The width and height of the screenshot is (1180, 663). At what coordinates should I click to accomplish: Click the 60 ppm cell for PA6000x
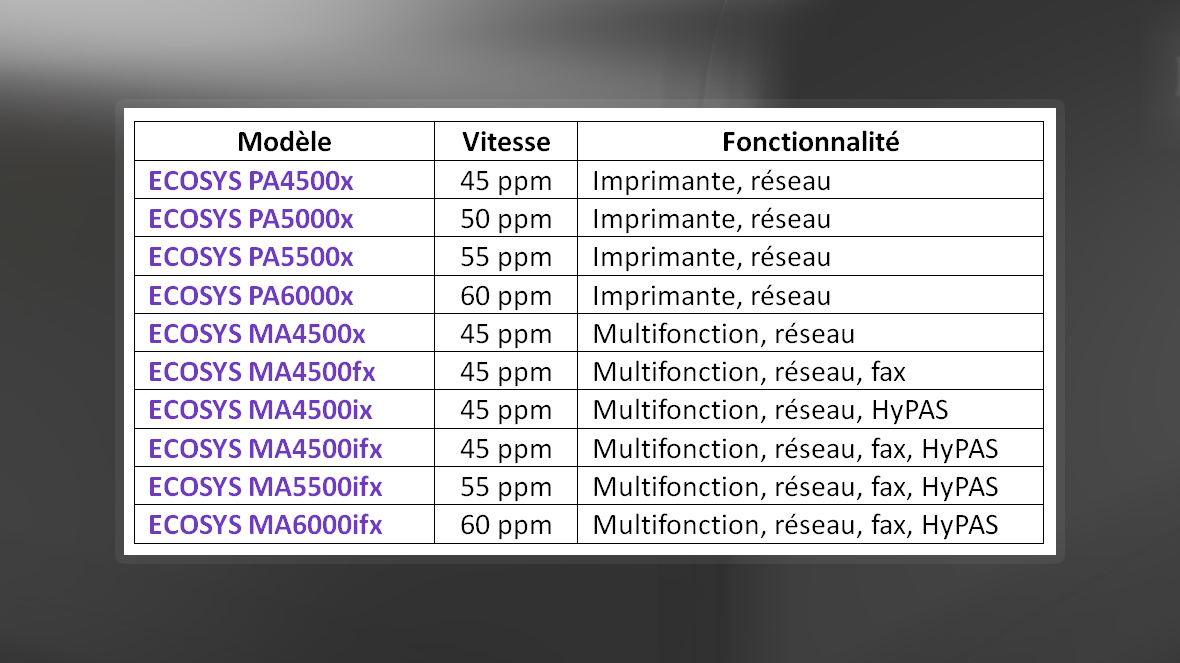[x=506, y=296]
